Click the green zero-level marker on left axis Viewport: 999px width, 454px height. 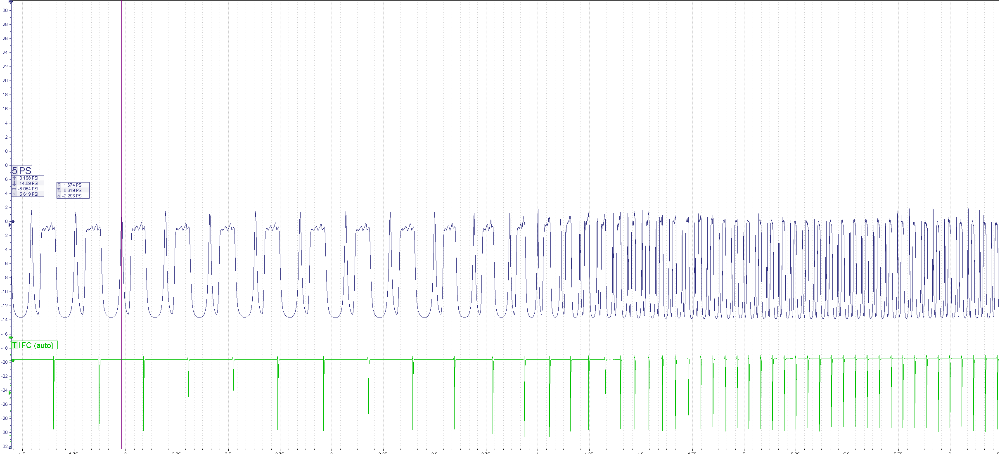click(x=10, y=358)
